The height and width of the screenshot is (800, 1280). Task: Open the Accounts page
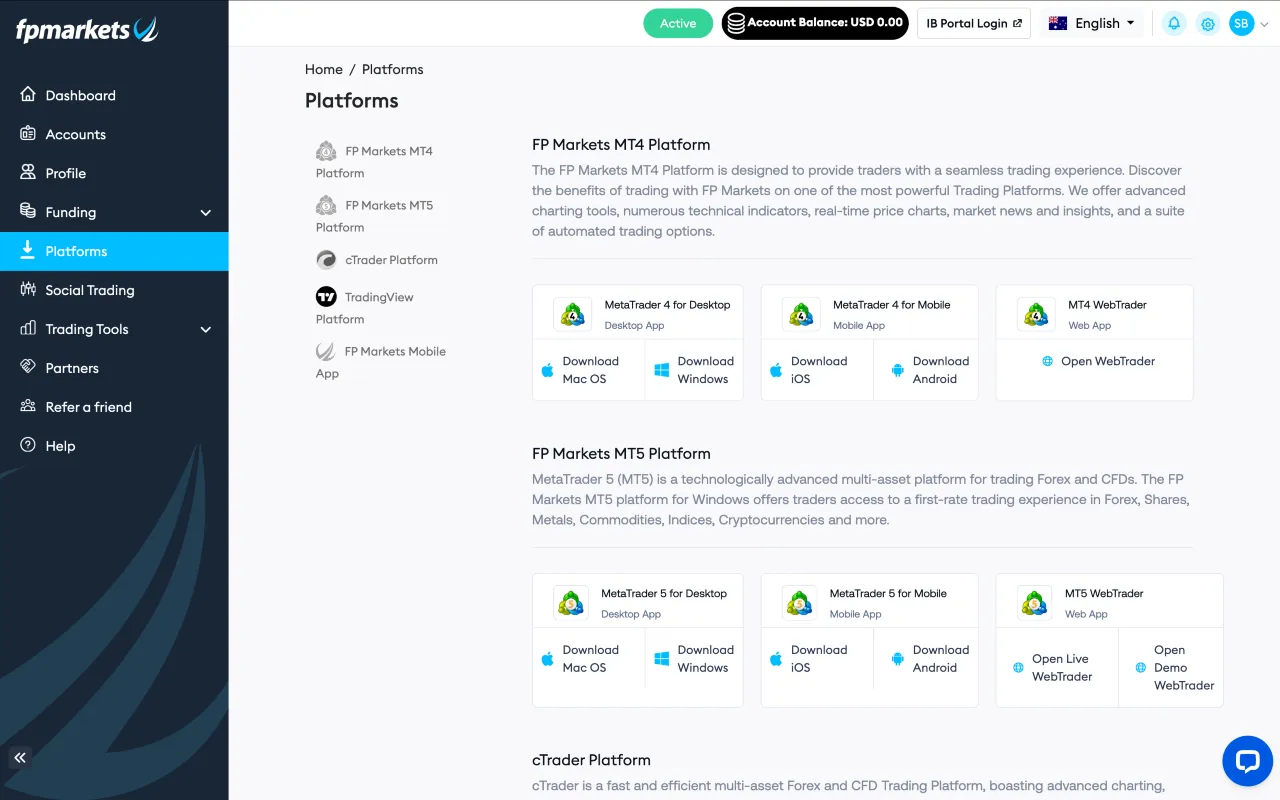pos(114,134)
